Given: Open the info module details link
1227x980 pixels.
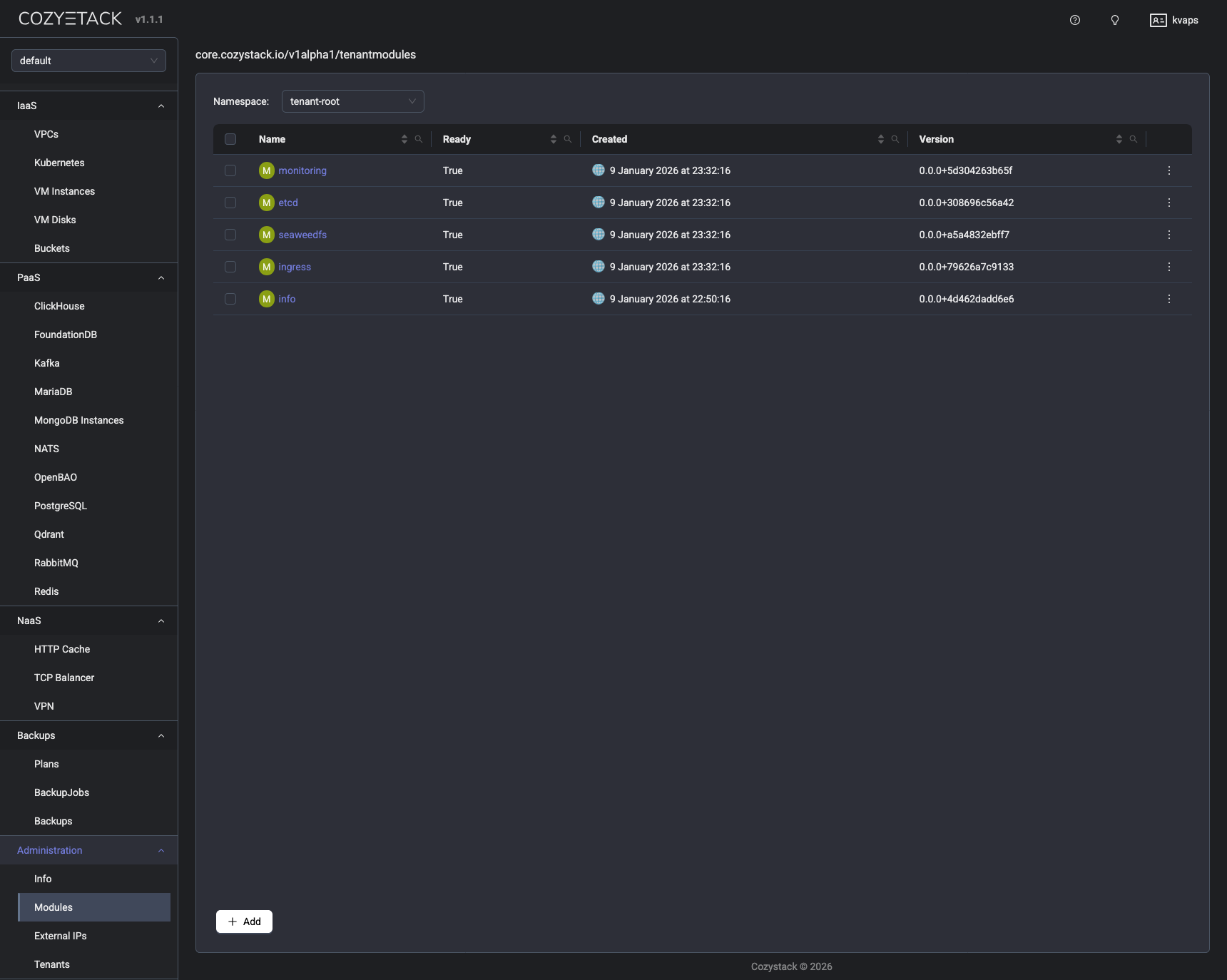Looking at the screenshot, I should coord(285,299).
